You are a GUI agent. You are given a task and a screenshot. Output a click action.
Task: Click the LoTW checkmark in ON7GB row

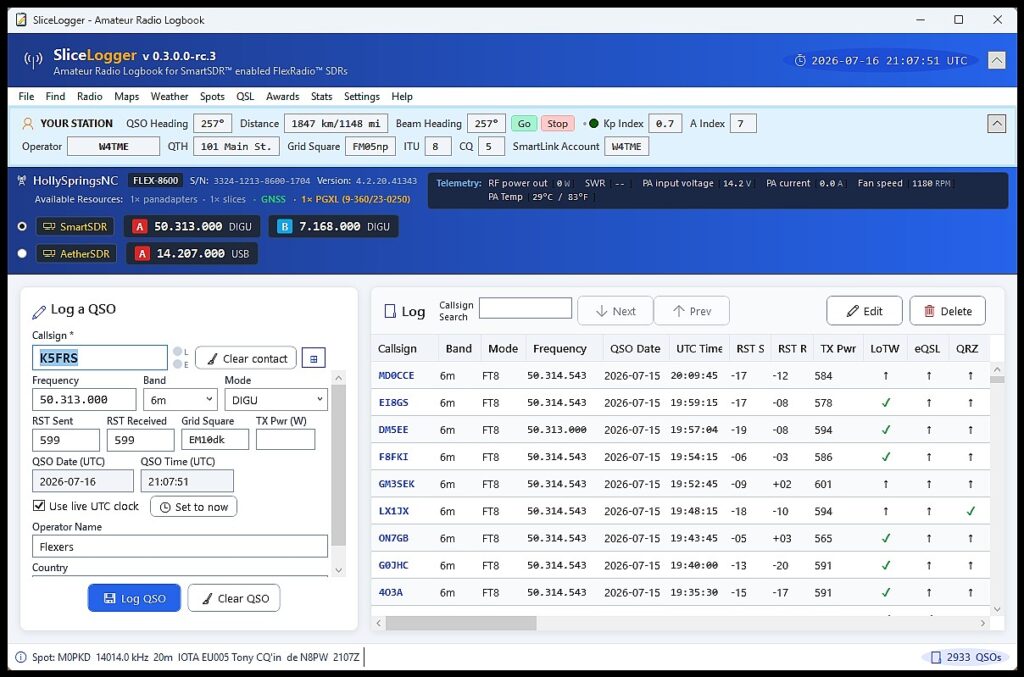886,539
